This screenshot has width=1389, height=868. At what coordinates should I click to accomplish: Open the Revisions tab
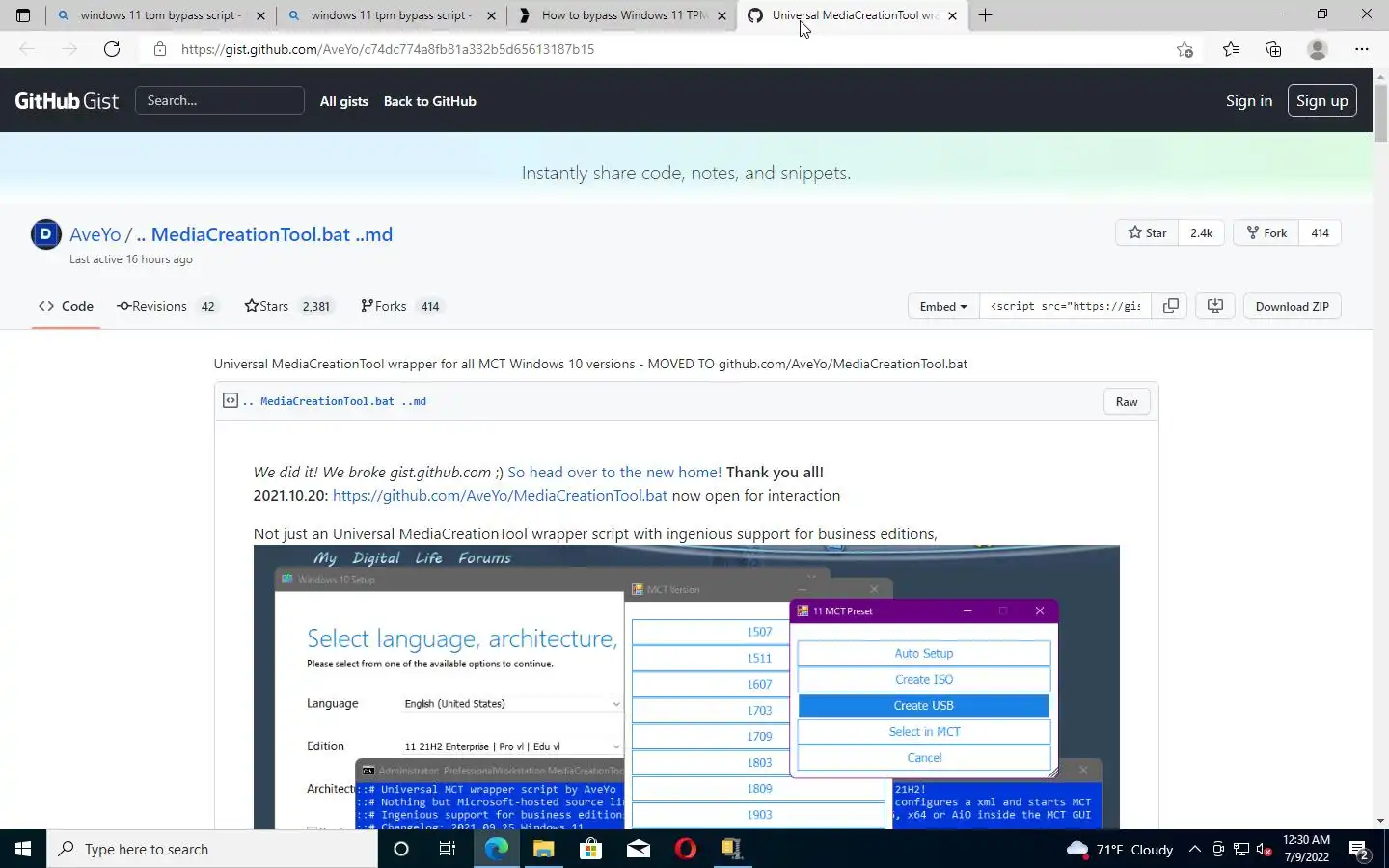tap(167, 306)
